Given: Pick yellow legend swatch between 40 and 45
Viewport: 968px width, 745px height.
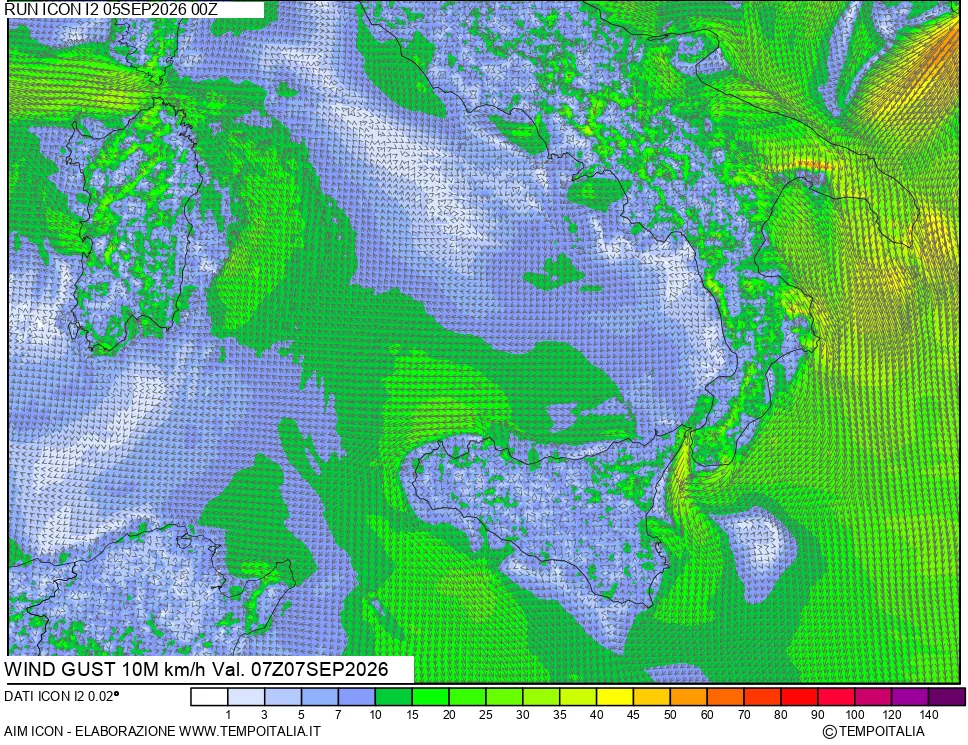Looking at the screenshot, I should [x=615, y=697].
